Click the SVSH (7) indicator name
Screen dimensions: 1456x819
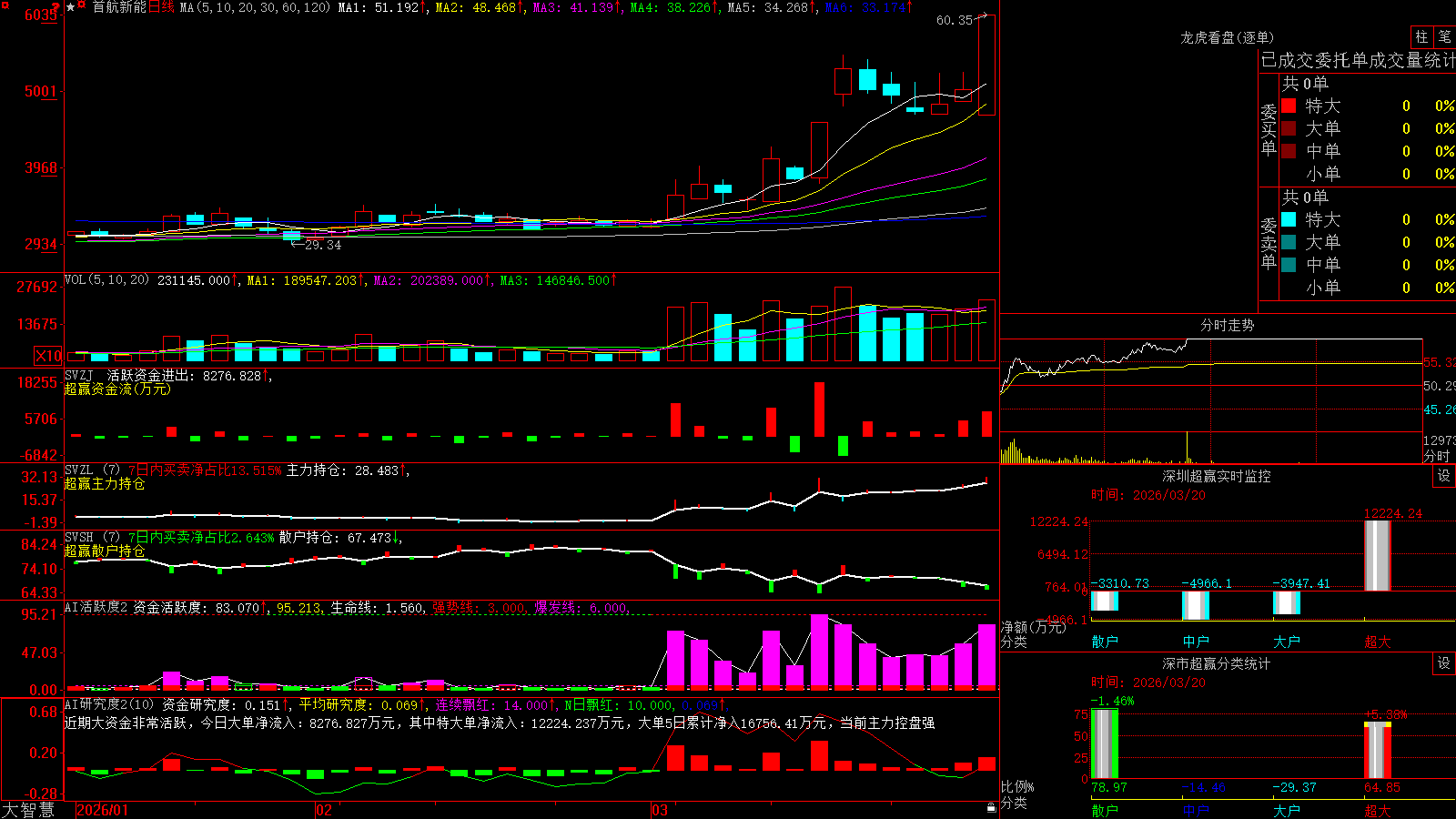coord(92,537)
